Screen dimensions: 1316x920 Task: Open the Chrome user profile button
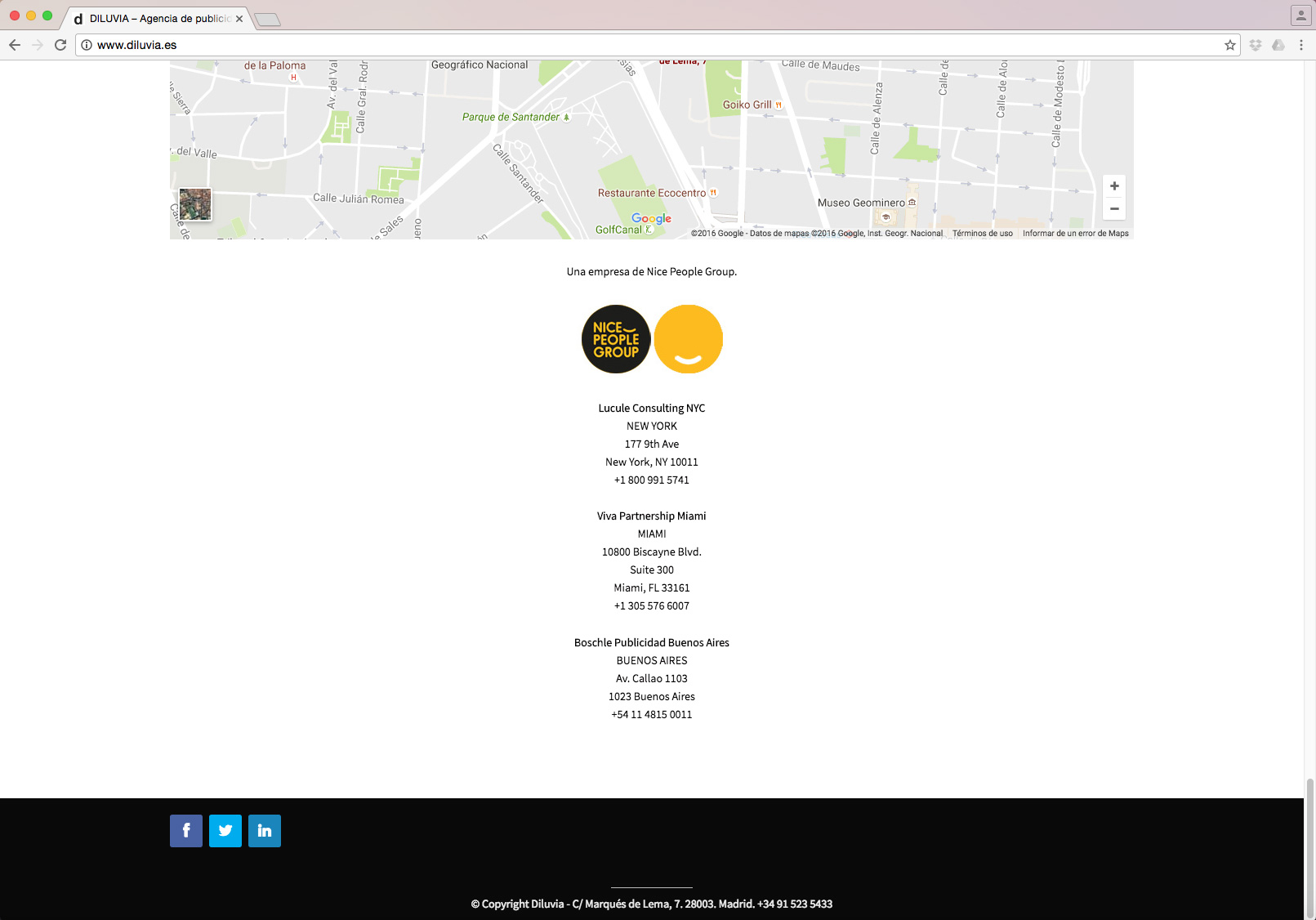pyautogui.click(x=1300, y=16)
